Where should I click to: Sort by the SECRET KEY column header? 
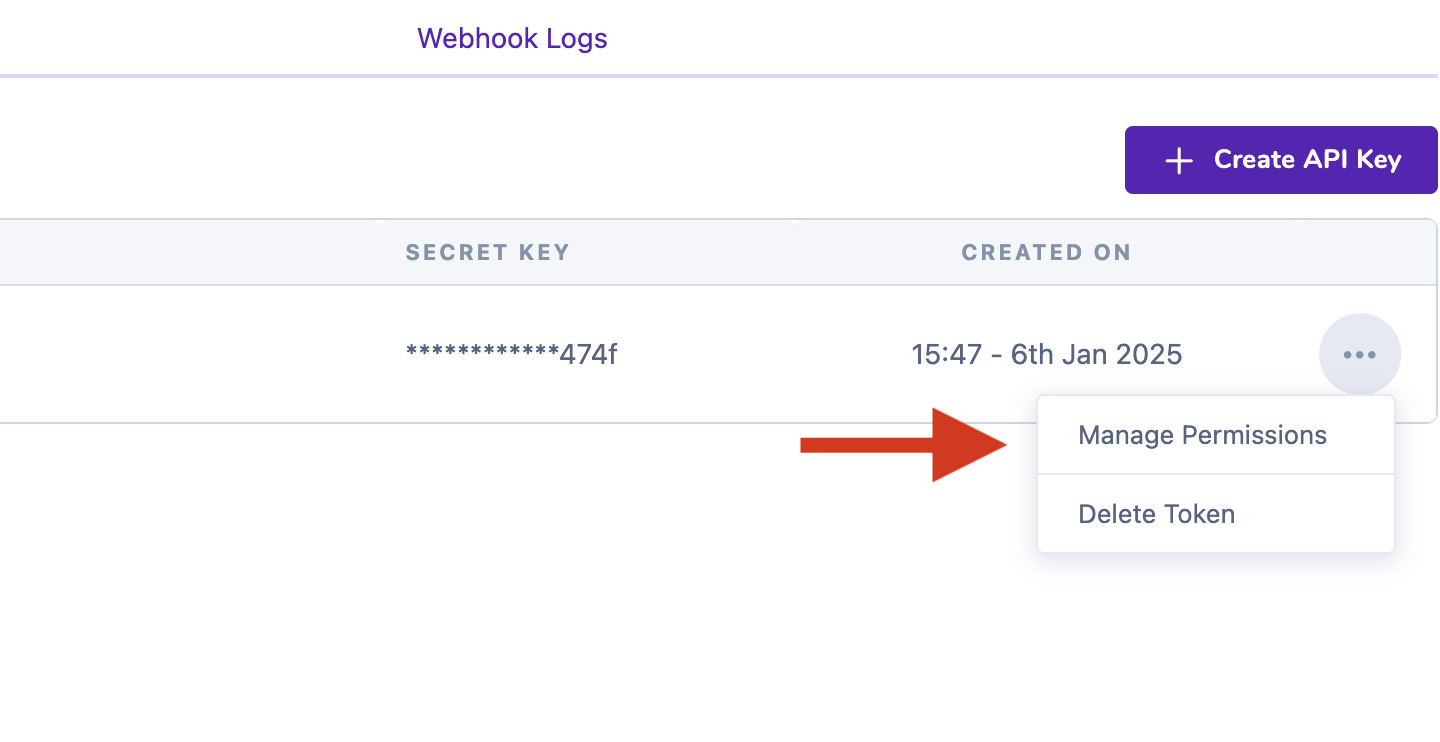(x=487, y=252)
